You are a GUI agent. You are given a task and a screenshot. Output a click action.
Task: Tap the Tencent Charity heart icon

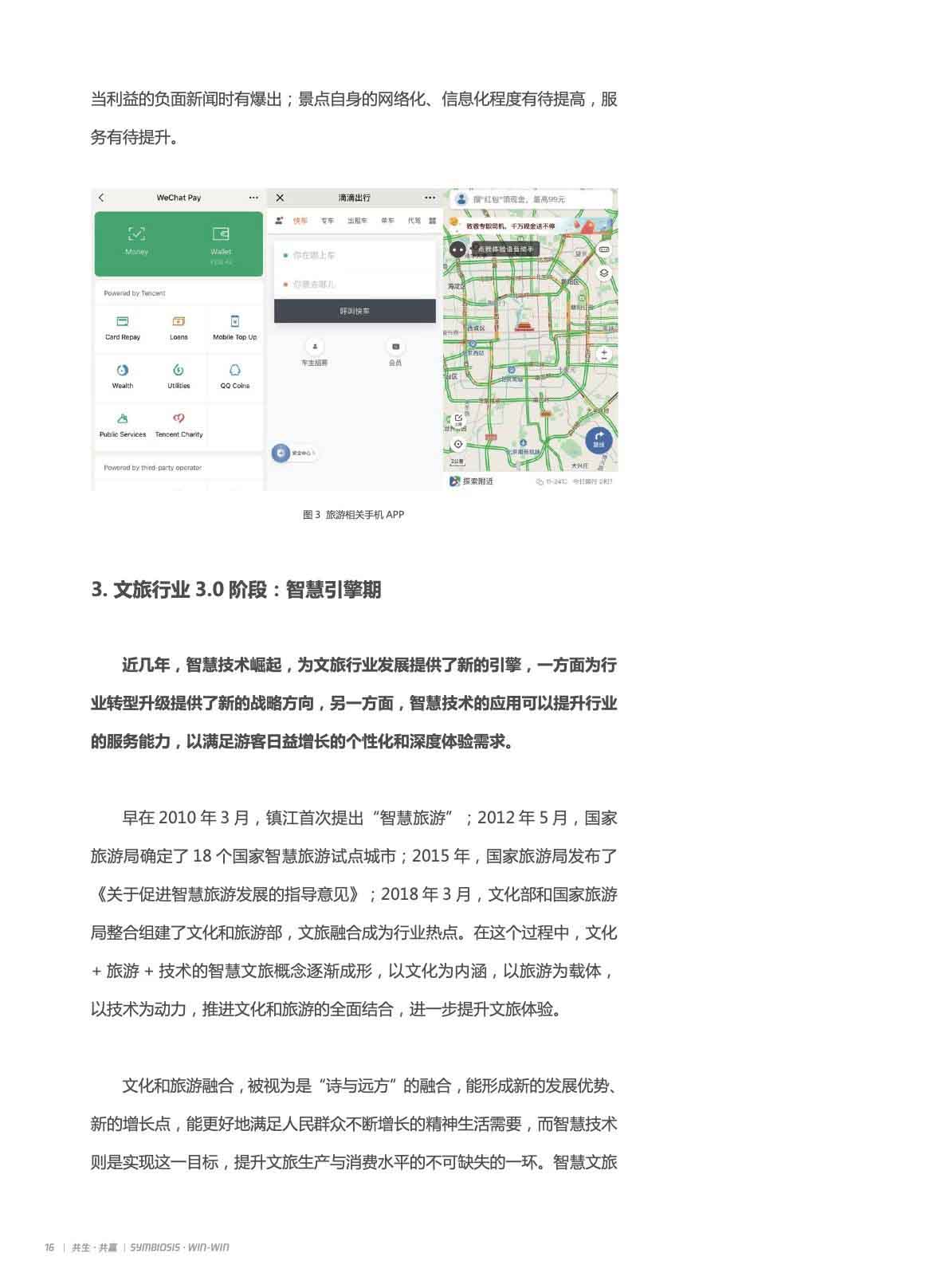pyautogui.click(x=179, y=419)
